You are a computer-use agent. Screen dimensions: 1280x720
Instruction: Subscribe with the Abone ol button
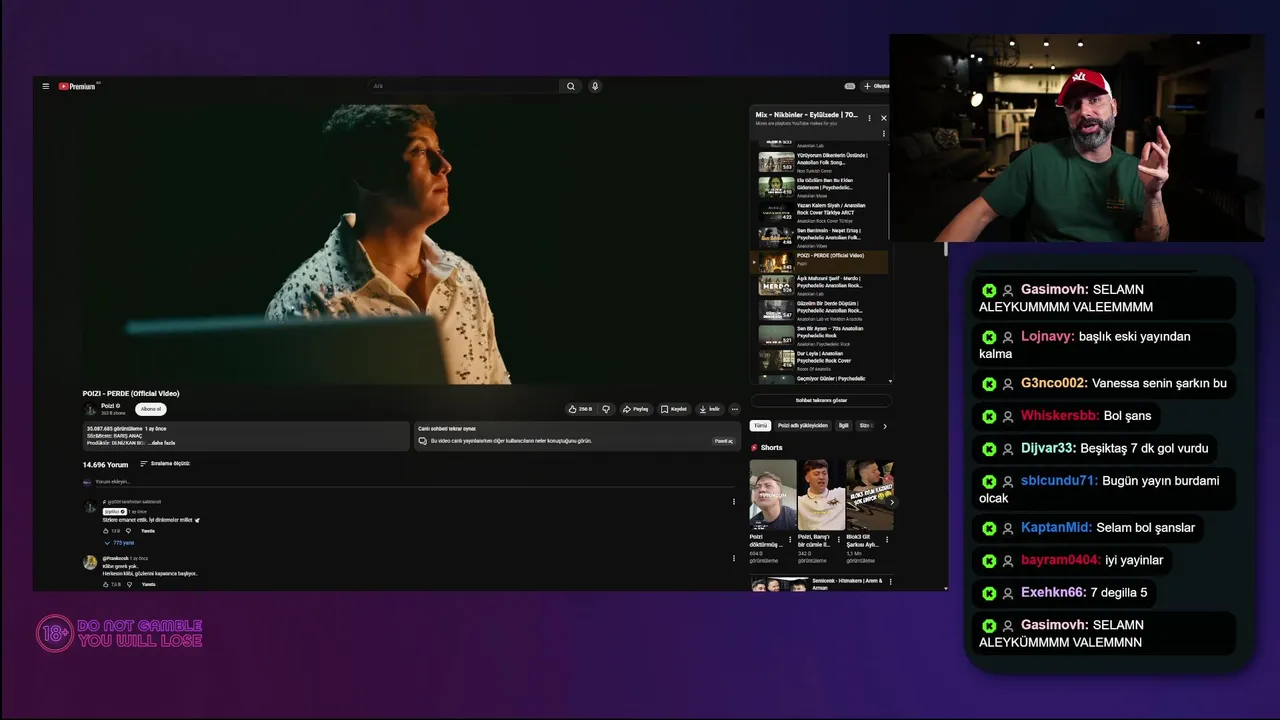coord(150,409)
